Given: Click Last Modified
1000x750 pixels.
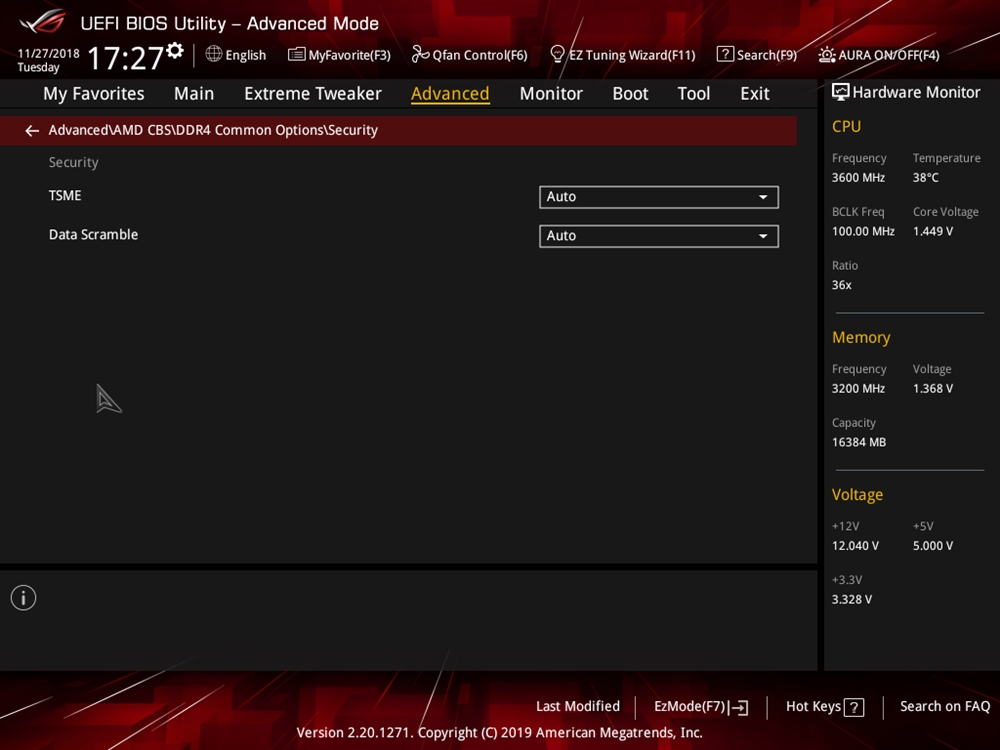Looking at the screenshot, I should pos(578,707).
